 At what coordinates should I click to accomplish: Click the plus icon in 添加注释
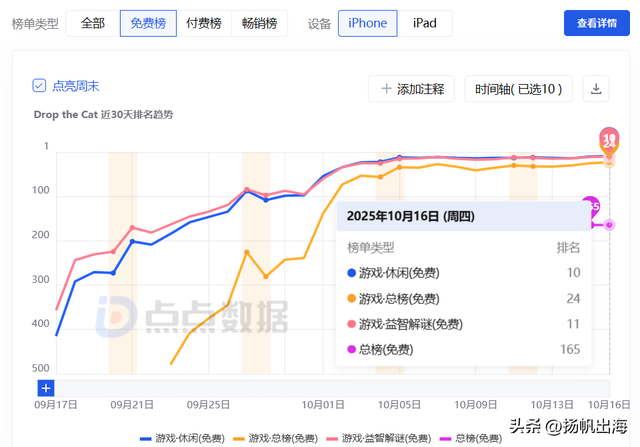(386, 89)
